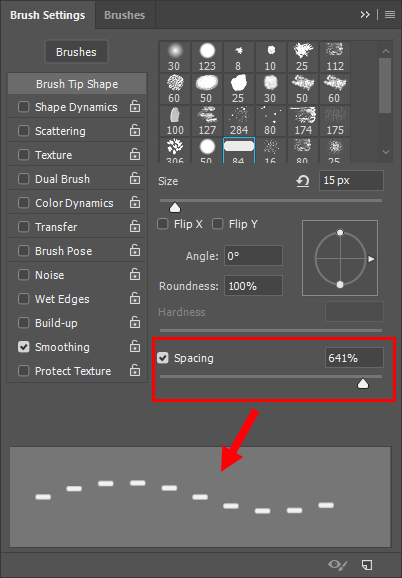Toggle lock icon beside Dual Brush
402x578 pixels.
click(135, 178)
